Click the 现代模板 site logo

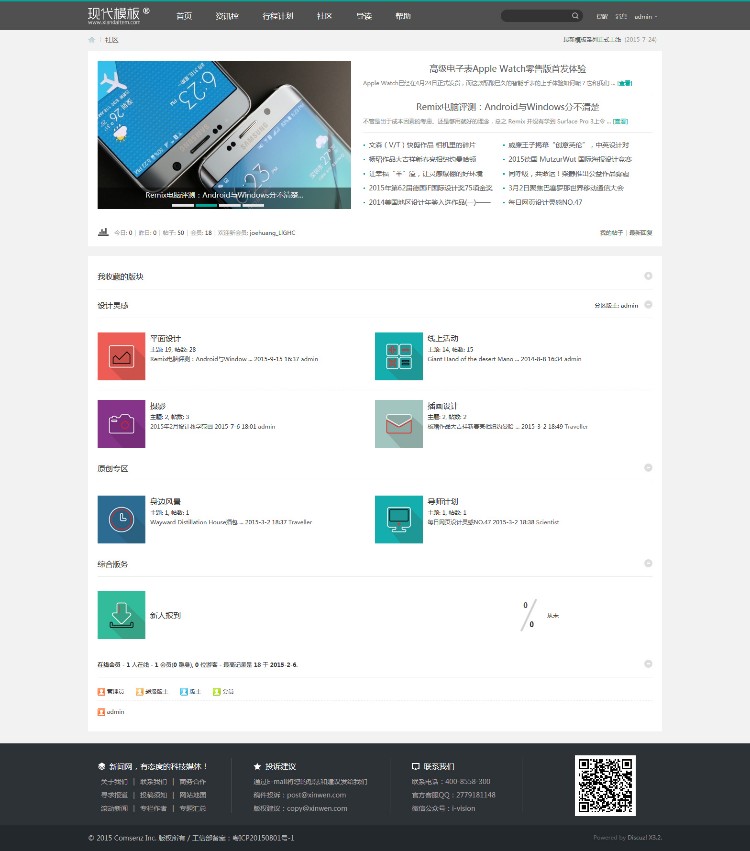(118, 15)
